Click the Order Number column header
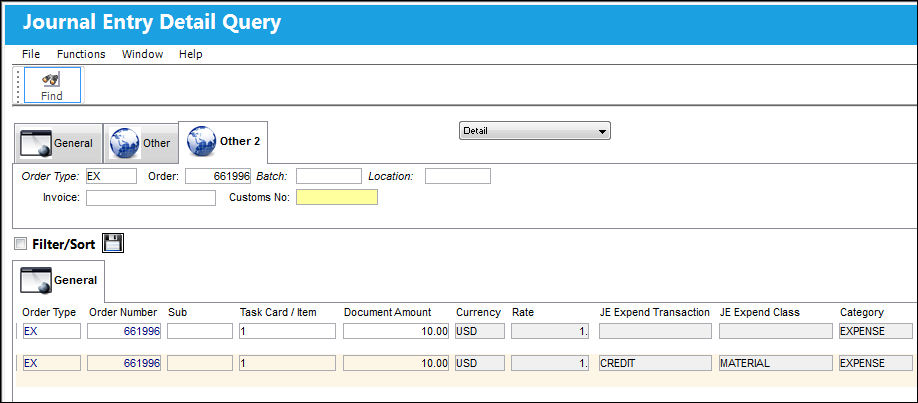Viewport: 918px width, 403px height. point(123,312)
